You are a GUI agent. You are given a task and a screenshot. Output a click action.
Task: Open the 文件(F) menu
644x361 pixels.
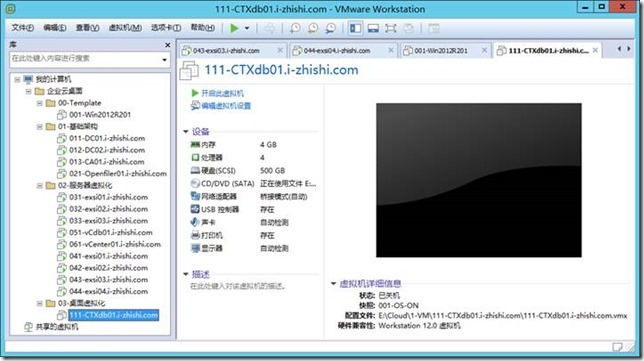pyautogui.click(x=22, y=28)
